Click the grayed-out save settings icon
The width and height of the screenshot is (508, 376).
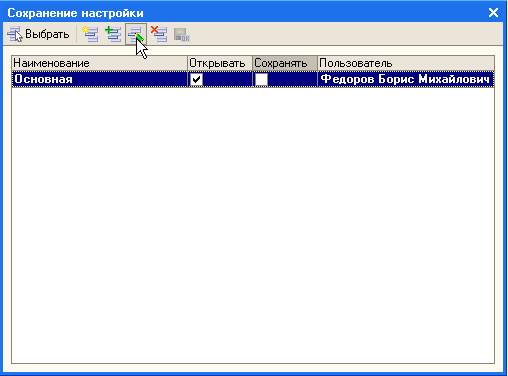click(x=182, y=35)
